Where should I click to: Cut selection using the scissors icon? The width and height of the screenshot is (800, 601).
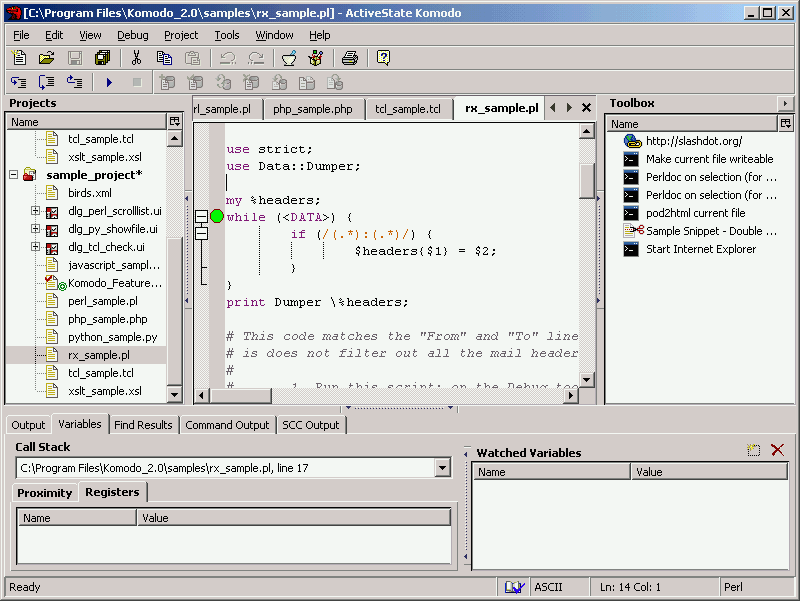tap(136, 58)
